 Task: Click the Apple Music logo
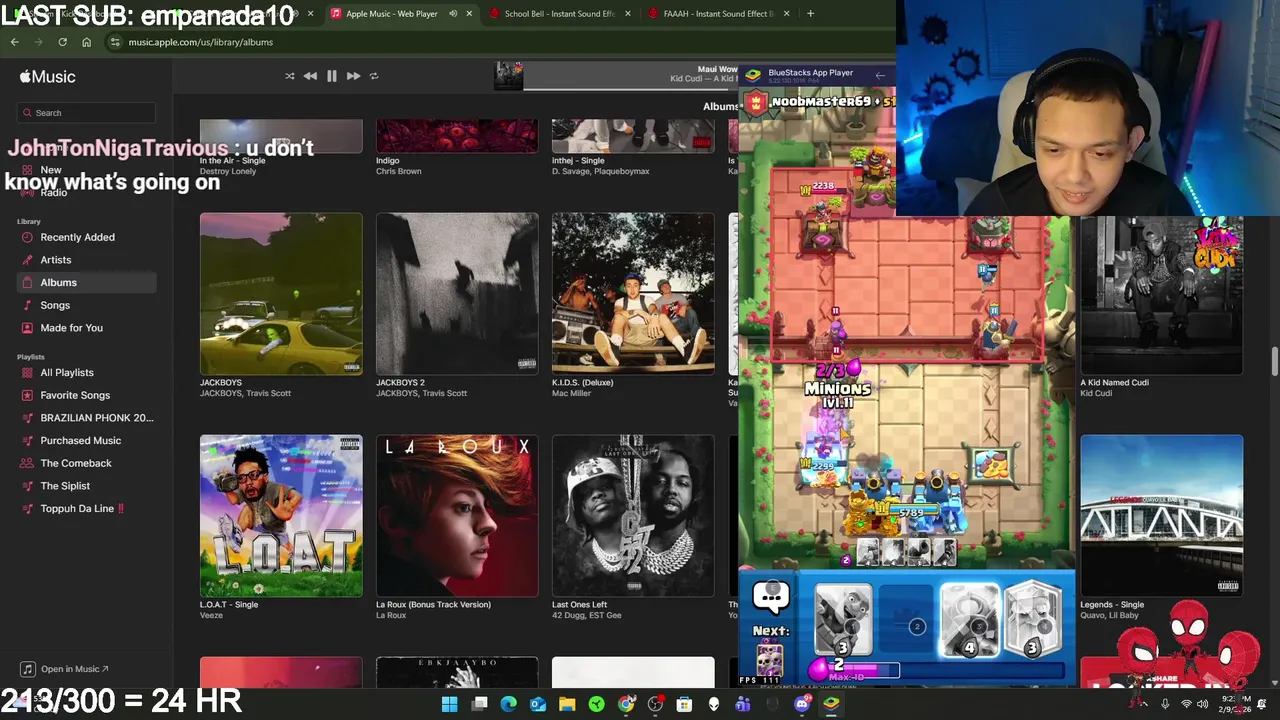click(x=47, y=77)
